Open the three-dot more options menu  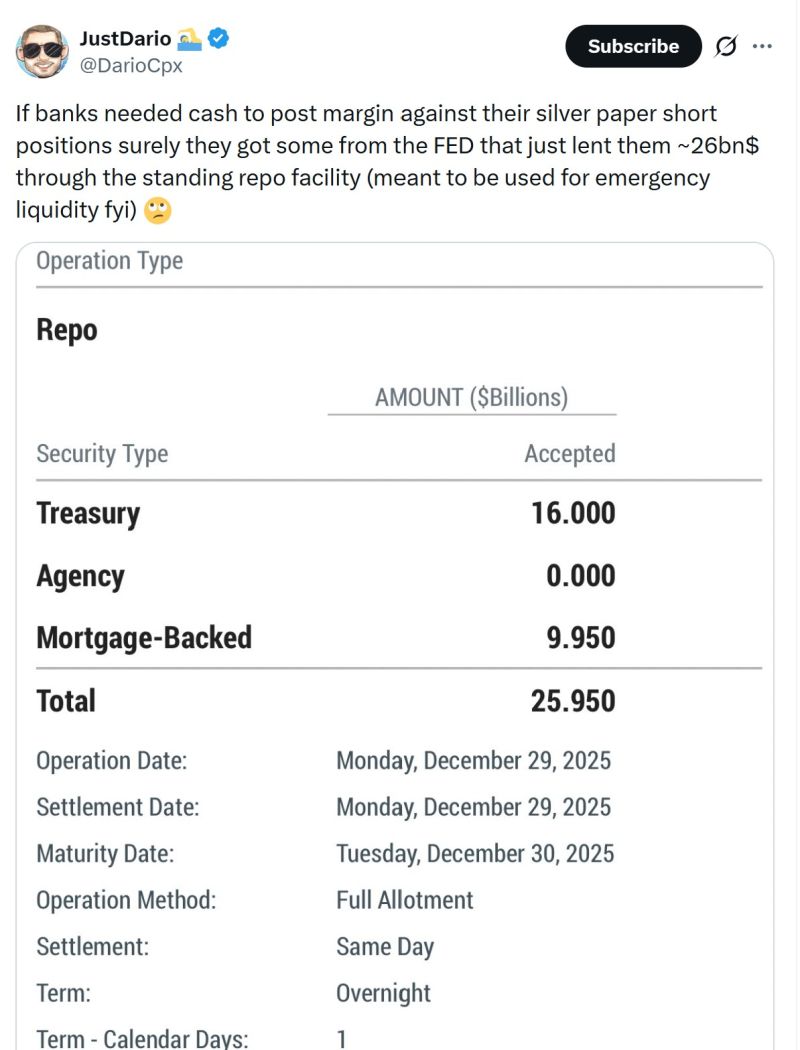point(761,46)
